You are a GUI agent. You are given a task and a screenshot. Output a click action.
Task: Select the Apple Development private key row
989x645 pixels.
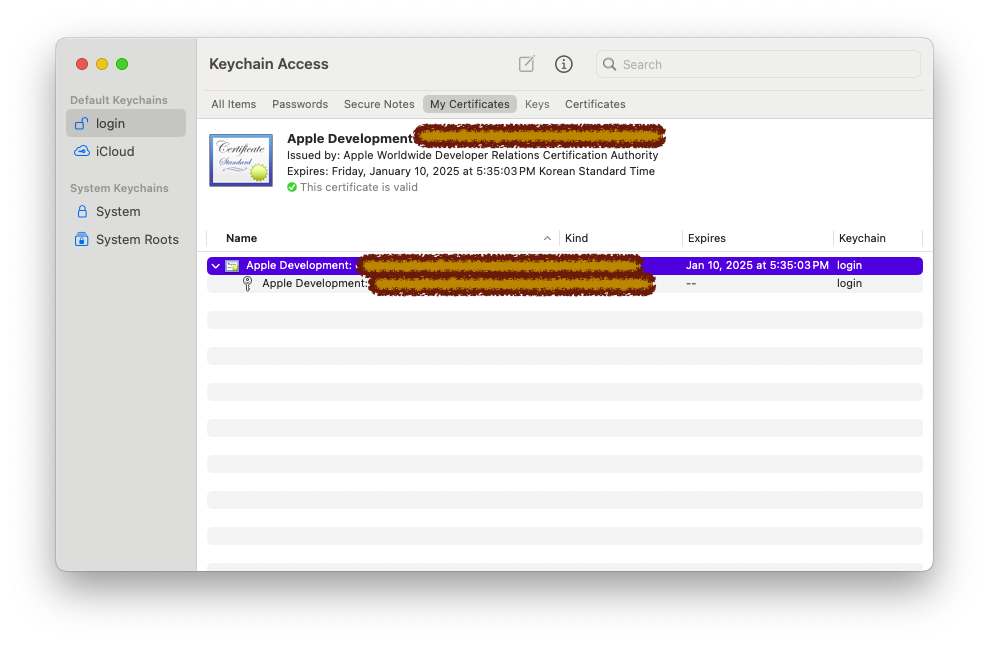click(x=565, y=284)
